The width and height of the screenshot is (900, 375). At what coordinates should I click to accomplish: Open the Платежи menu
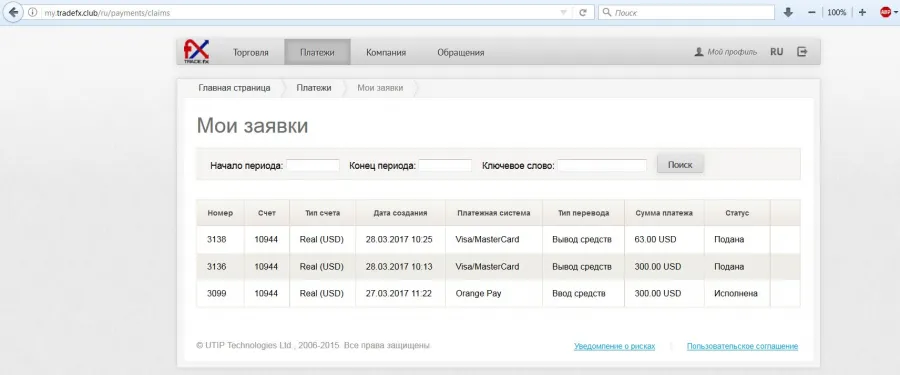pyautogui.click(x=317, y=52)
